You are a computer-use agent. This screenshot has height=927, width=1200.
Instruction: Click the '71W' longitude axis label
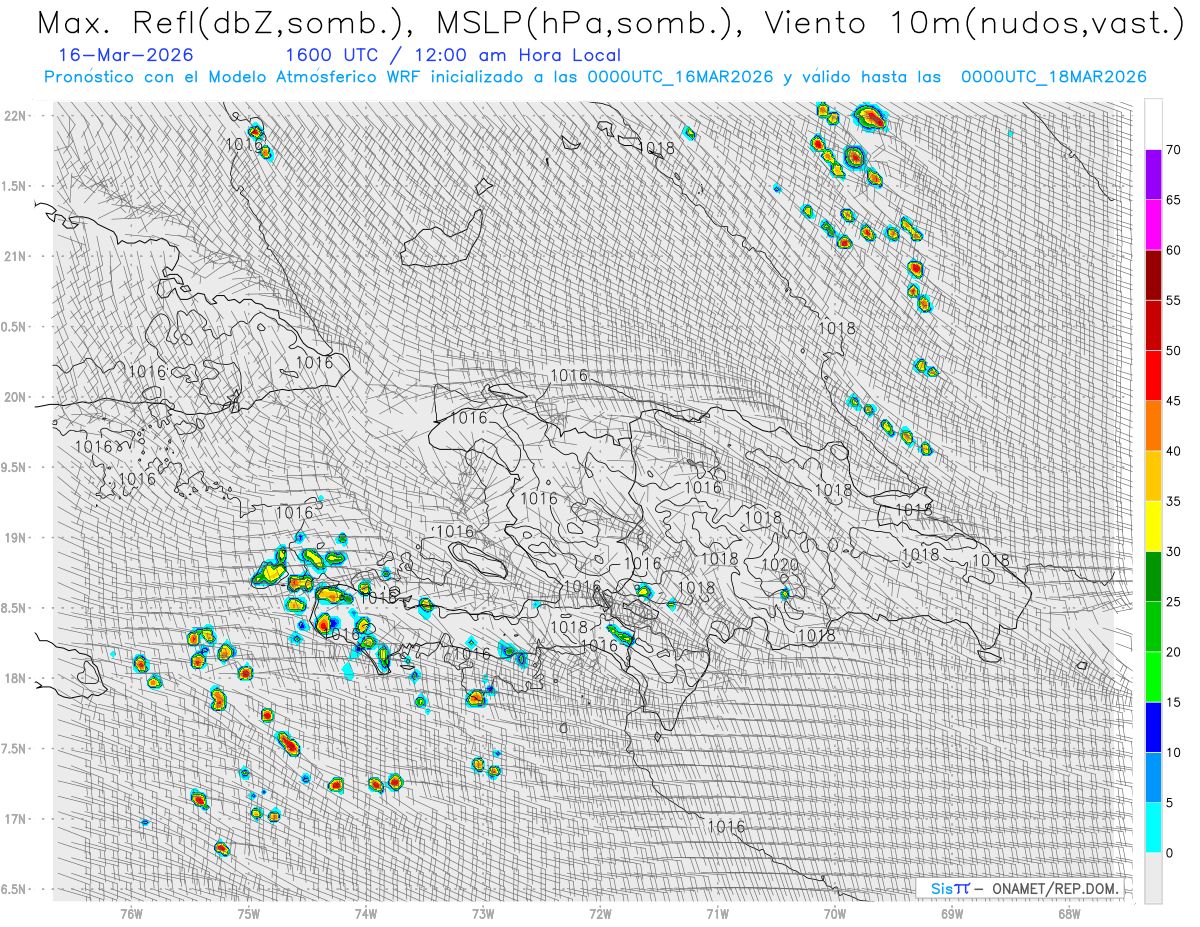tap(717, 913)
